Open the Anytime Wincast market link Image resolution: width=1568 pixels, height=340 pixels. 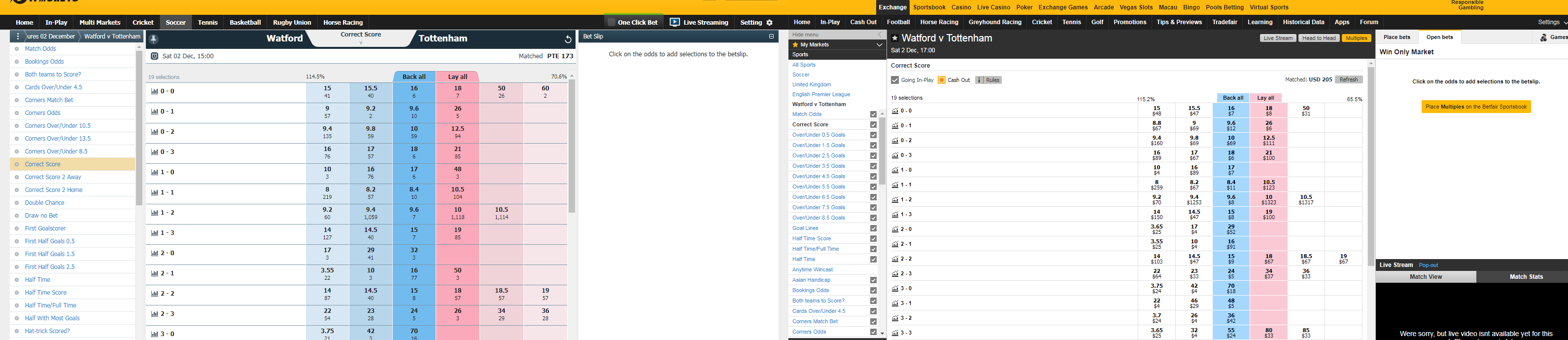(x=813, y=270)
